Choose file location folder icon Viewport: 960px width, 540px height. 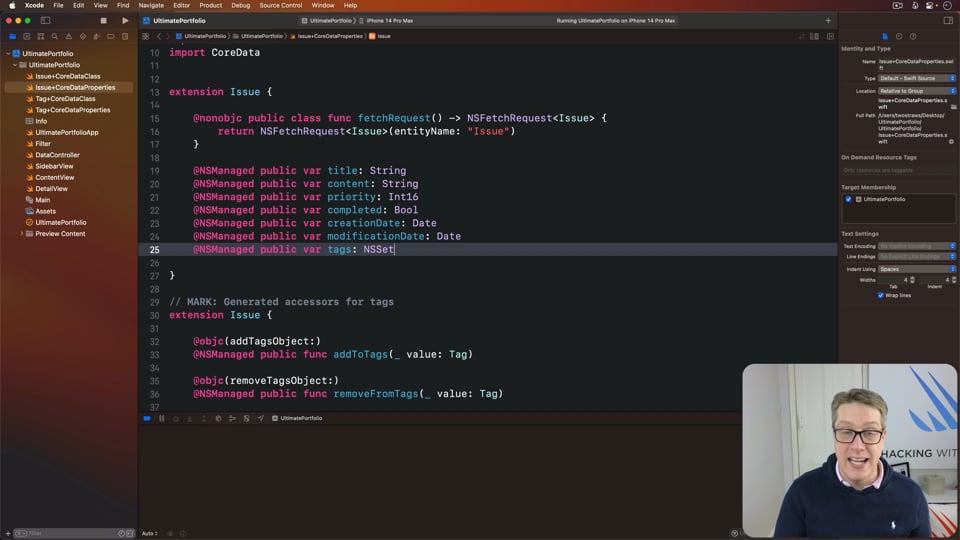click(953, 107)
